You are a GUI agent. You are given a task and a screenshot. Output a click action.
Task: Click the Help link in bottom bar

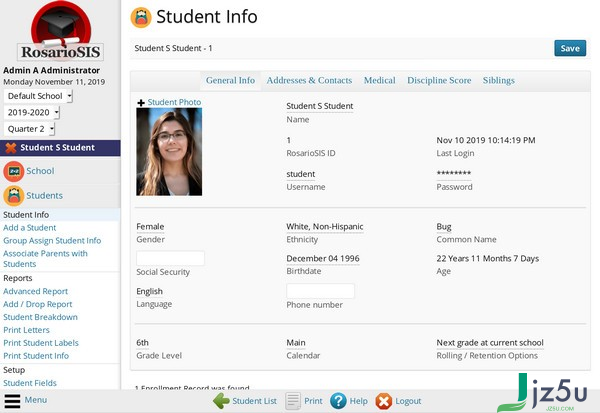[359, 401]
